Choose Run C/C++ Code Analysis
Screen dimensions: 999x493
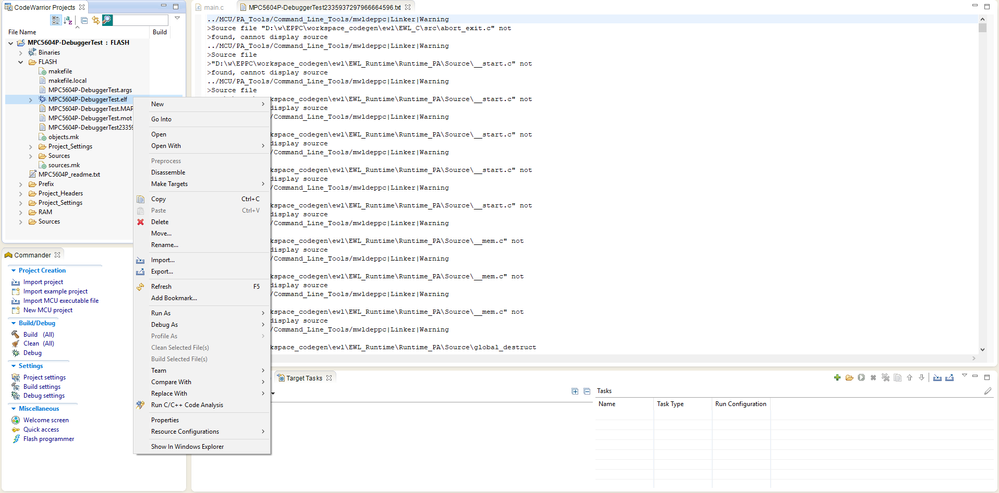(x=201, y=405)
